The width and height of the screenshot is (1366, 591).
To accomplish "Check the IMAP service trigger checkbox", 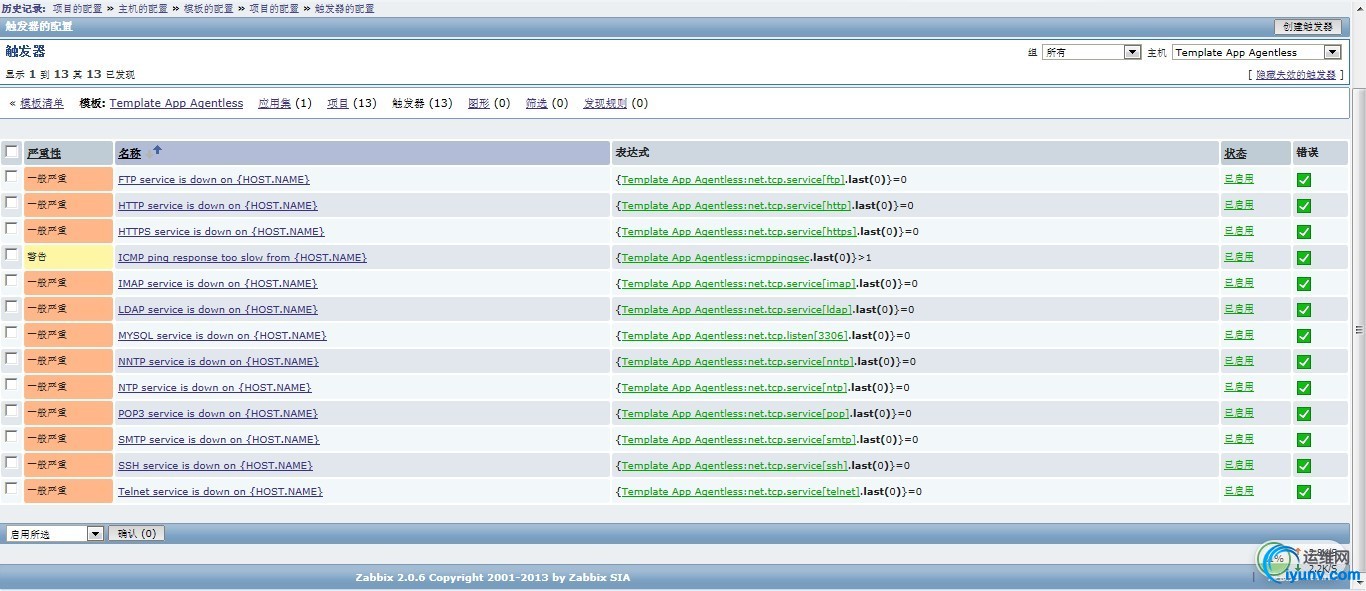I will click(x=11, y=280).
